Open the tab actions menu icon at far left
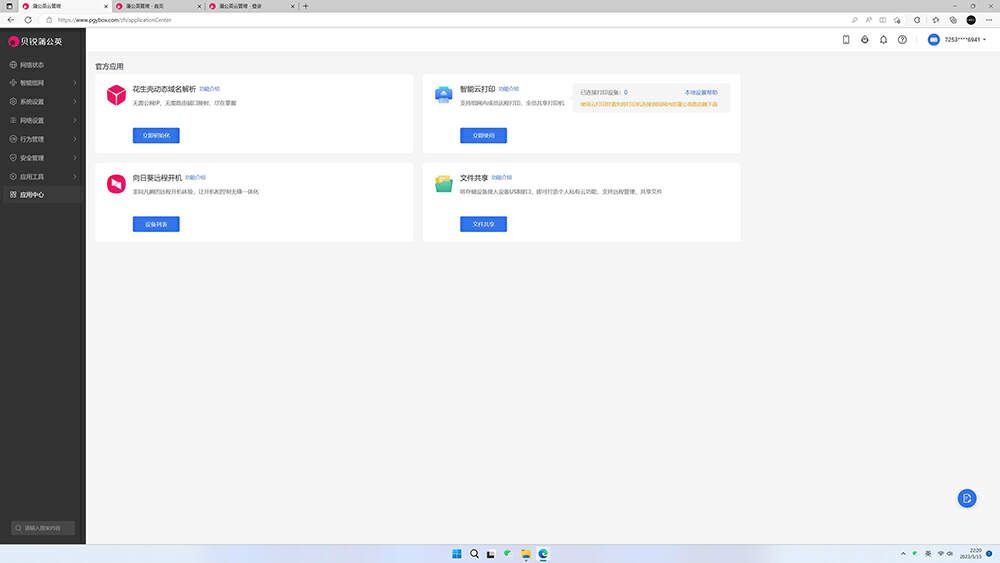The image size is (1000, 563). pos(9,6)
